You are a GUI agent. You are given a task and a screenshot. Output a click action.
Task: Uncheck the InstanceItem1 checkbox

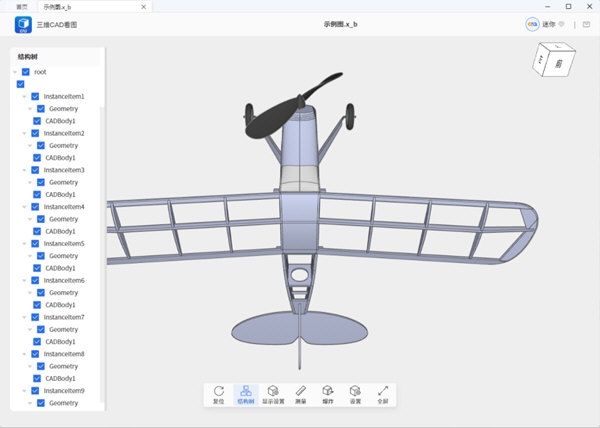[x=35, y=96]
